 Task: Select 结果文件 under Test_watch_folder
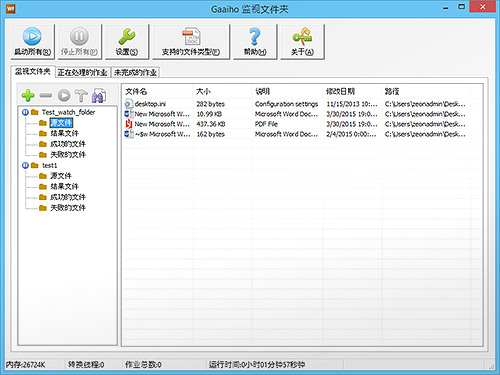(64, 133)
